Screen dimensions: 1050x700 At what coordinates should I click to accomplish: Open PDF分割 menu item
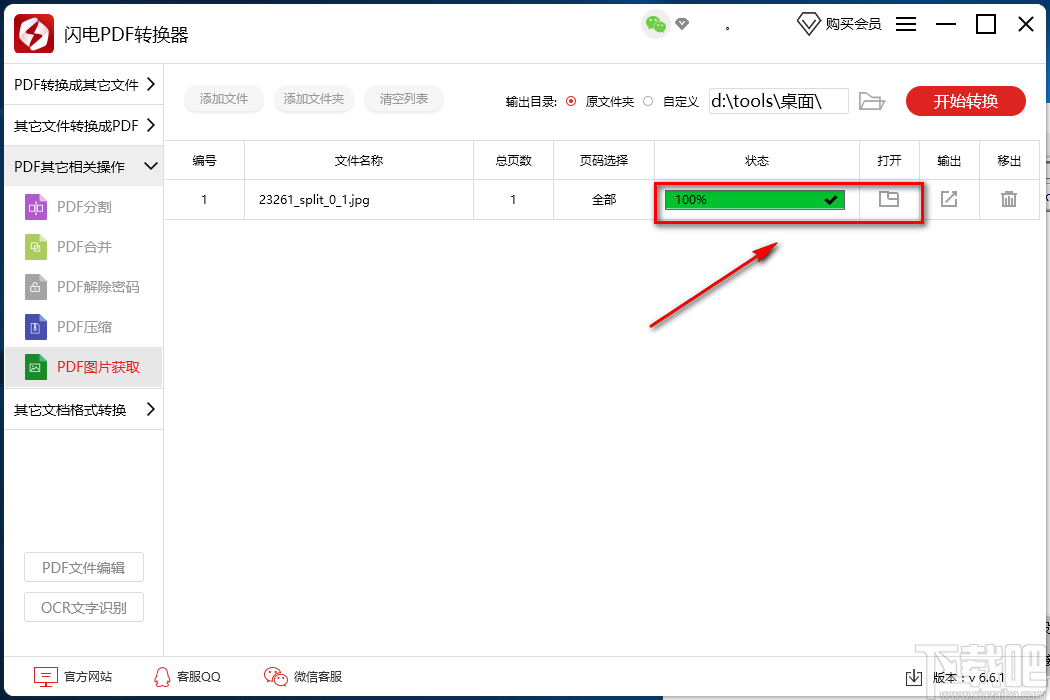point(84,207)
